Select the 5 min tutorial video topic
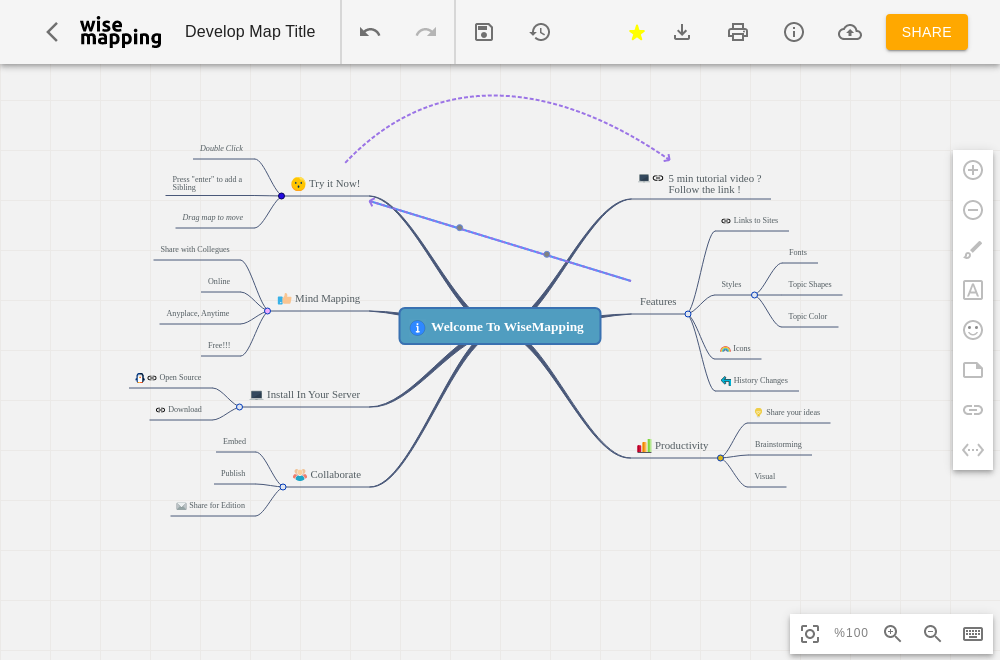This screenshot has width=1000, height=660. pos(700,184)
